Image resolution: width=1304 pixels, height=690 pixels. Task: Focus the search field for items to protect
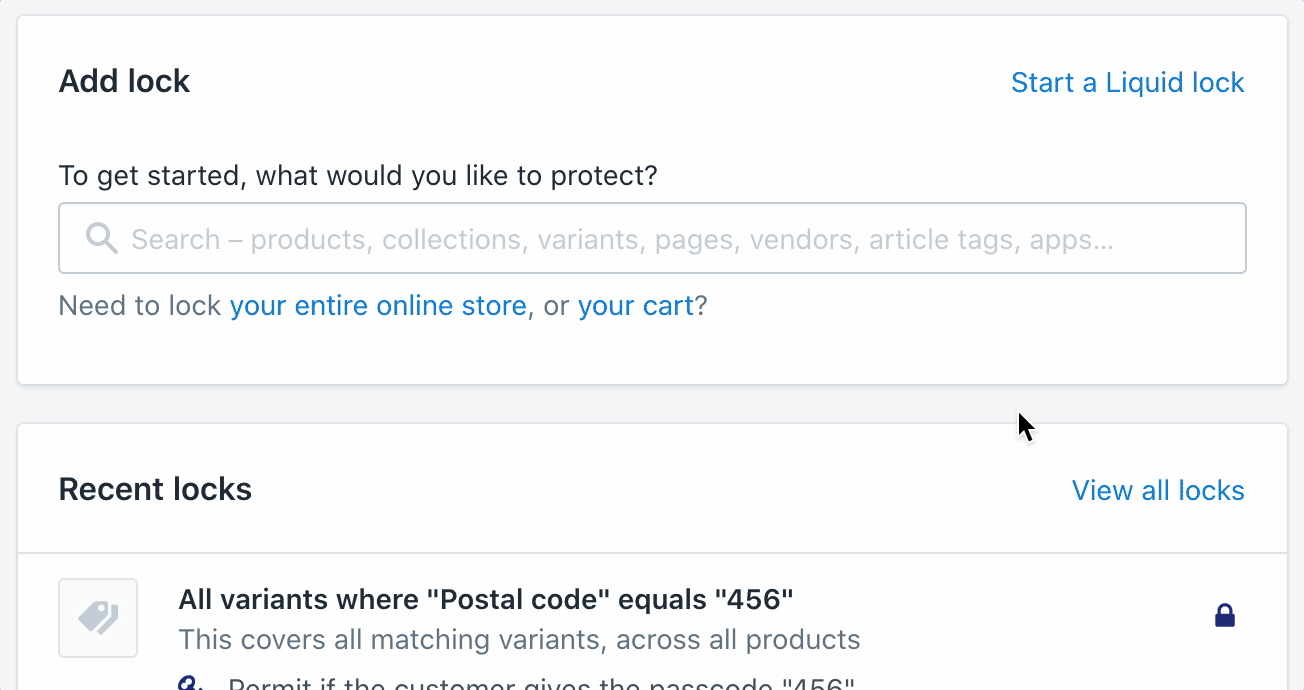(x=652, y=239)
